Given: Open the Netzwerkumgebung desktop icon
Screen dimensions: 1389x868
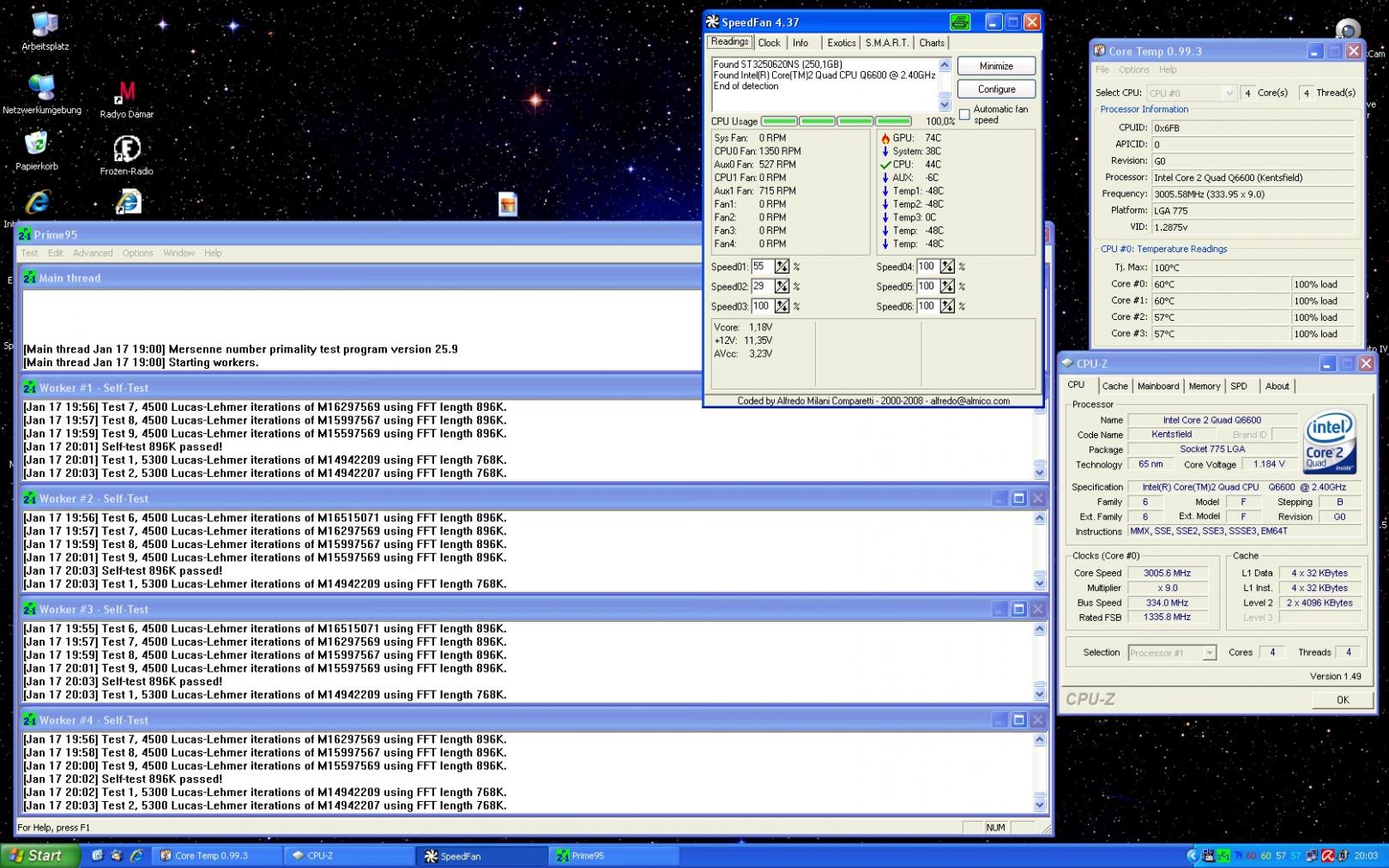Looking at the screenshot, I should (41, 87).
